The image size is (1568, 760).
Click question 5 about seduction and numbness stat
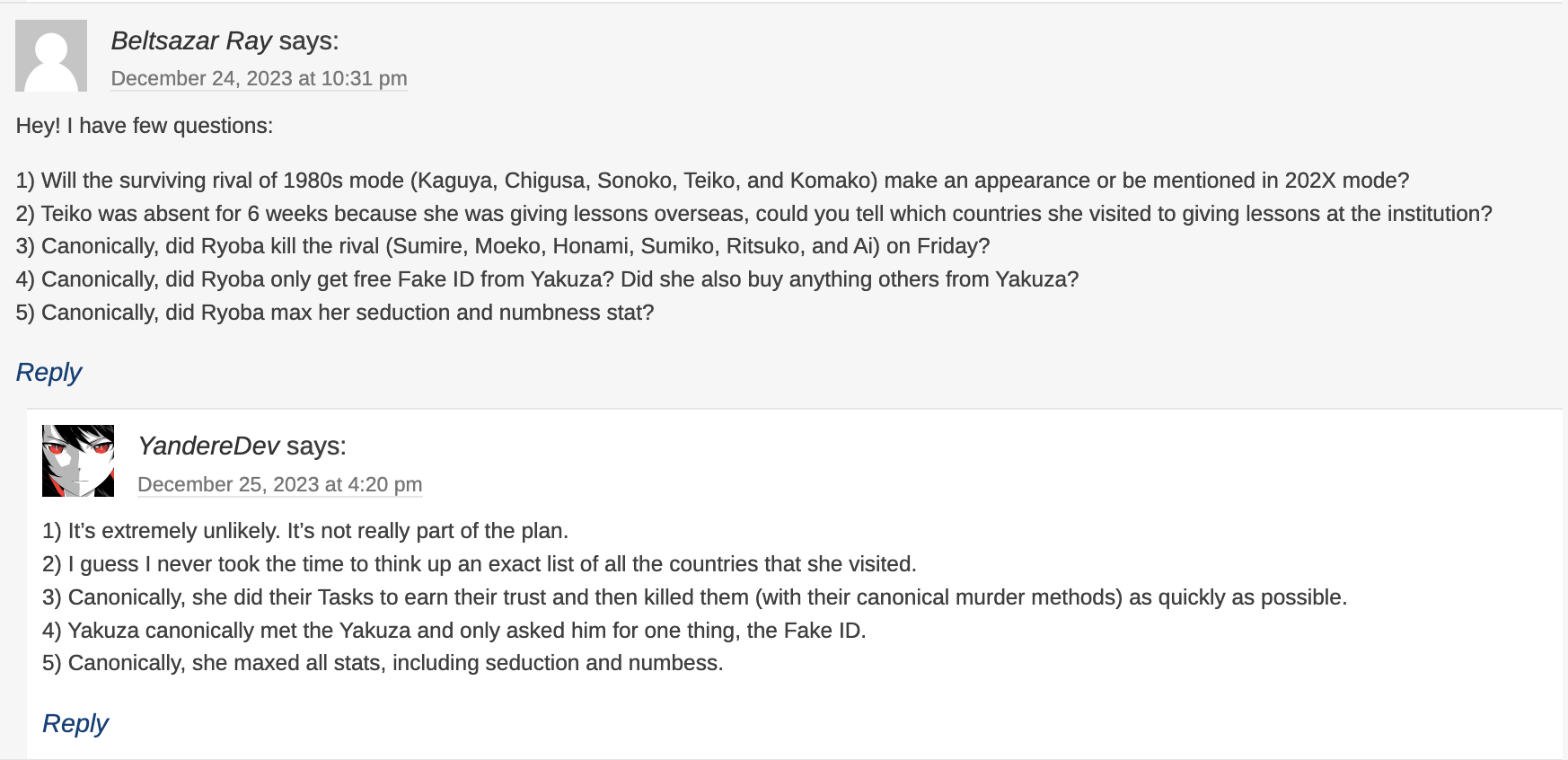pos(335,313)
